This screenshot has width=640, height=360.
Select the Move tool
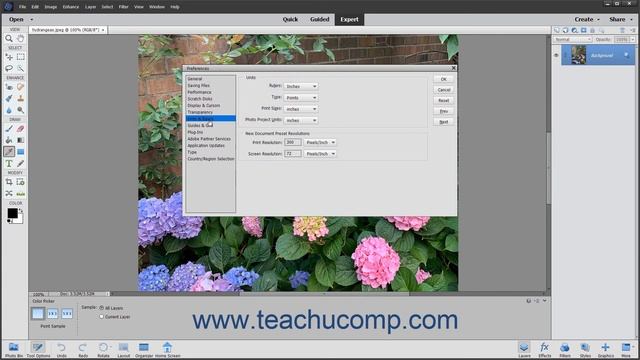[9, 57]
